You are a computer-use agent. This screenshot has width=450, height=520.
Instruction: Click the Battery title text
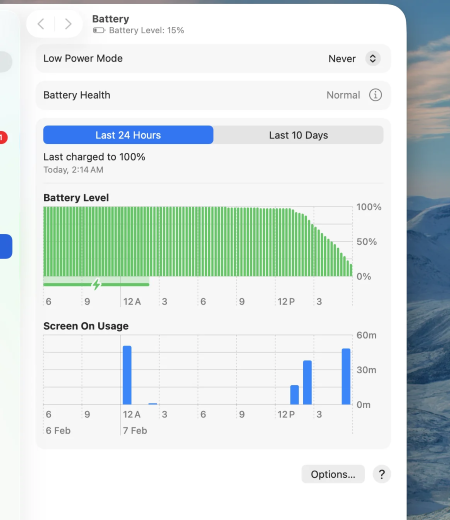pyautogui.click(x=111, y=19)
